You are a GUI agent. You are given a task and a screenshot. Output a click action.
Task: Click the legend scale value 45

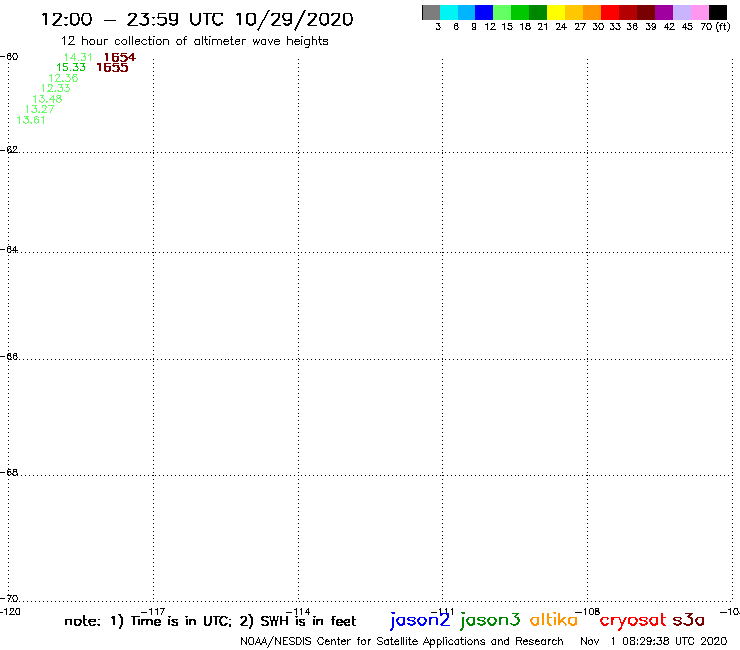tap(687, 27)
